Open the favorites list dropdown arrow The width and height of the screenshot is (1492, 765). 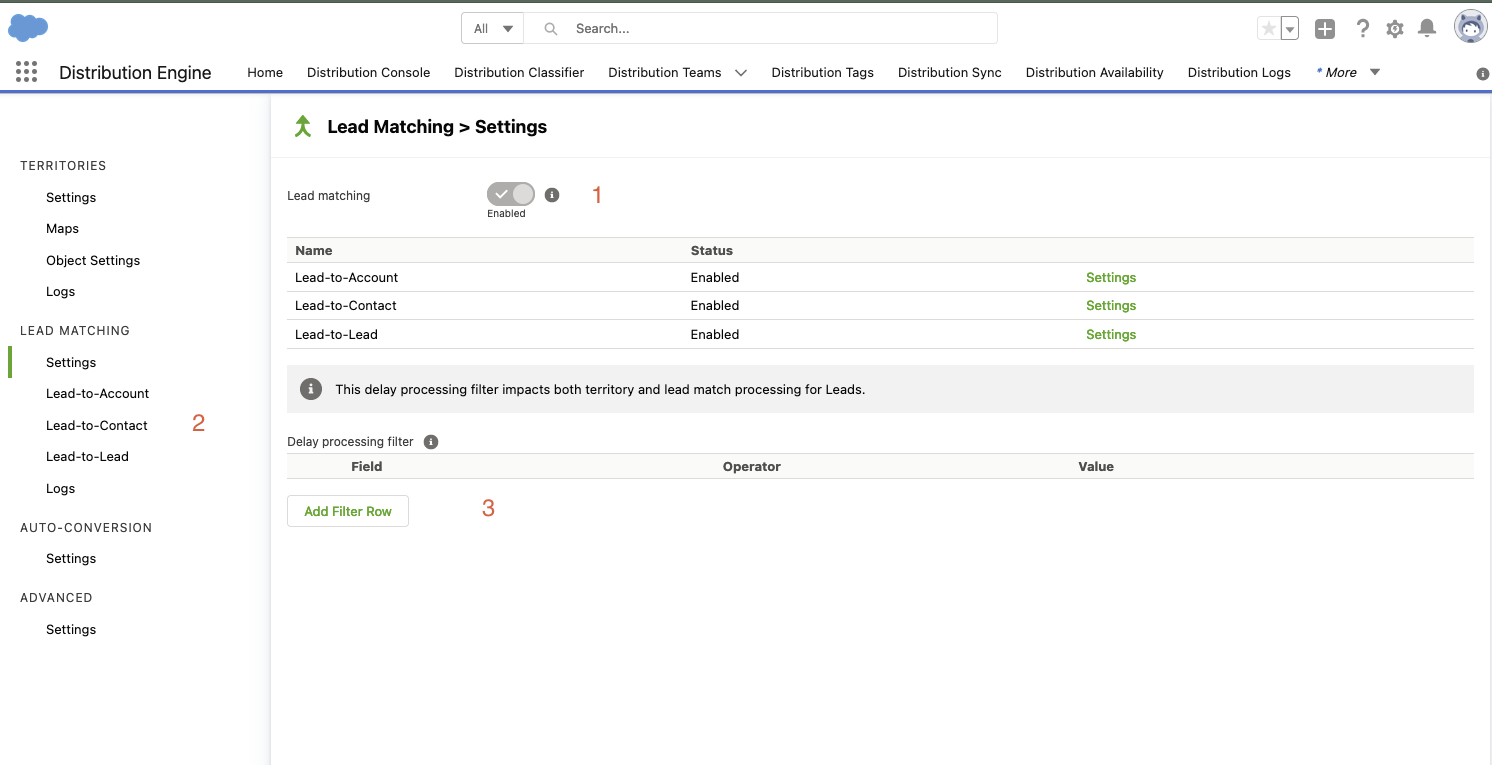click(x=1290, y=29)
